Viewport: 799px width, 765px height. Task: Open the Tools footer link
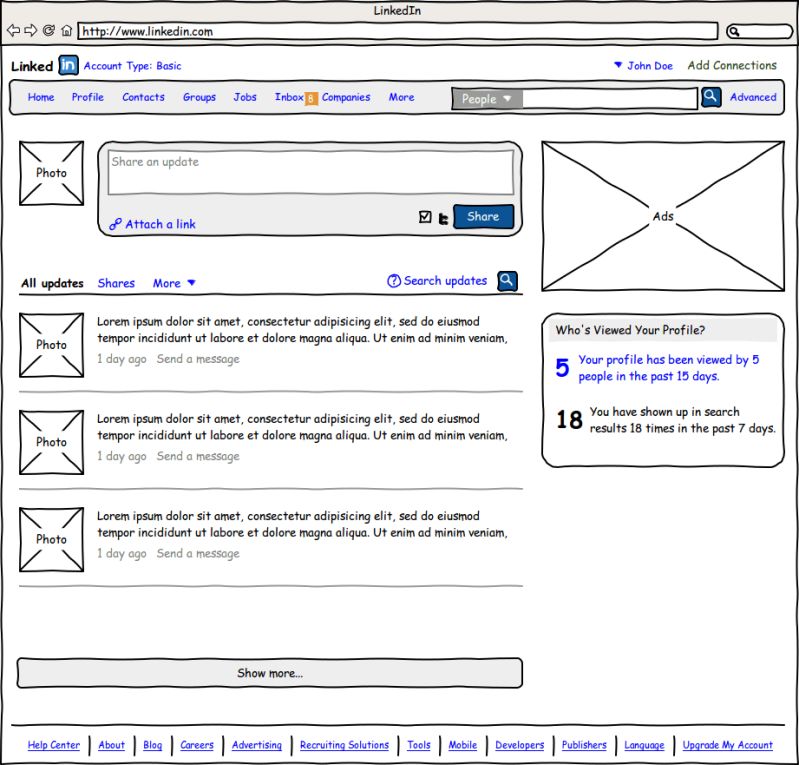click(419, 745)
